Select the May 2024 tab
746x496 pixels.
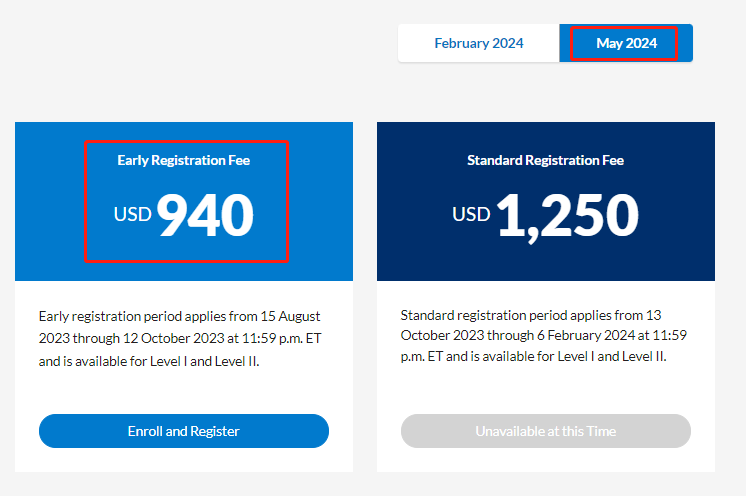pos(626,43)
